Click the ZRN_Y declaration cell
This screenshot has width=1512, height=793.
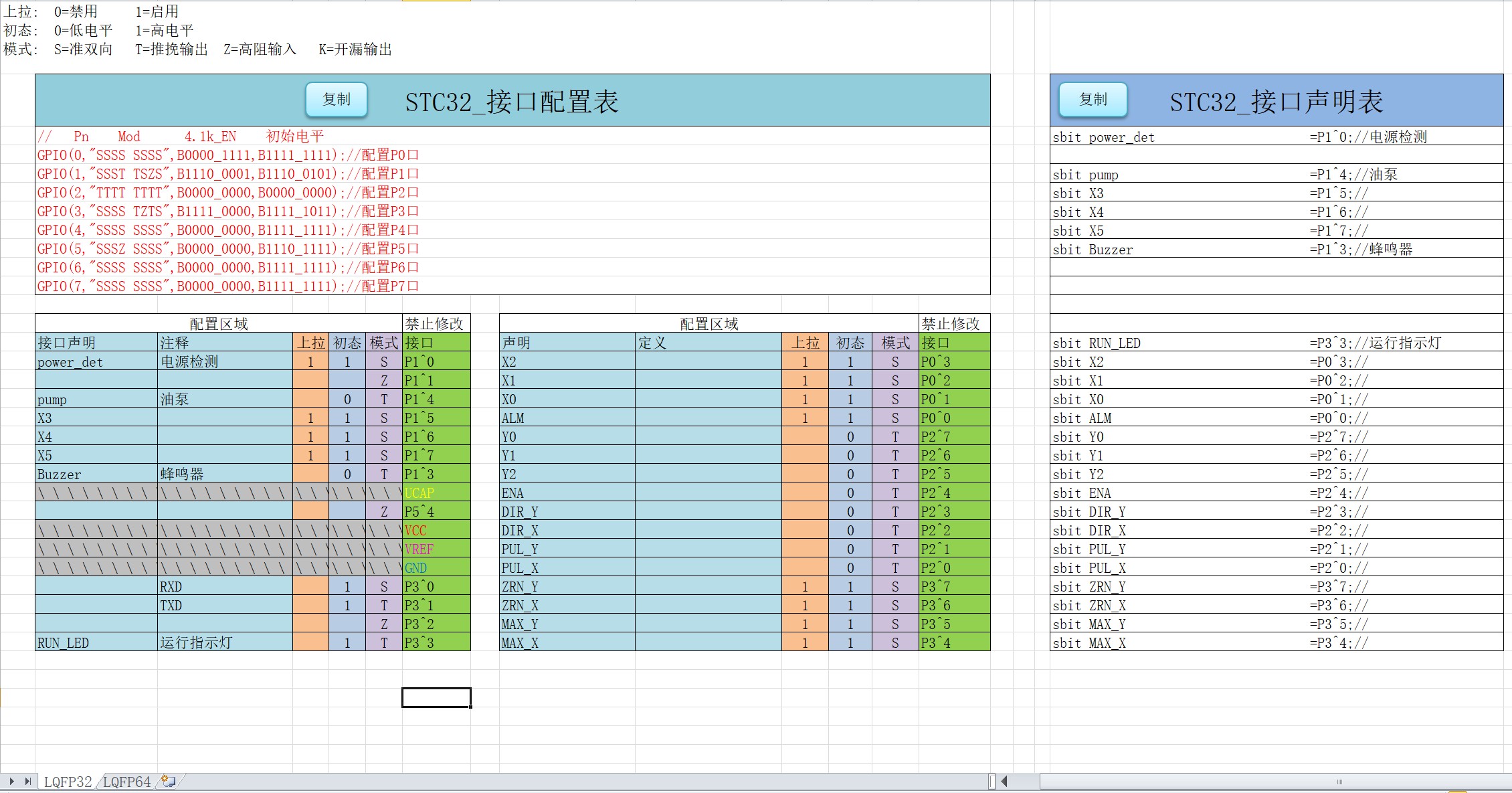(x=566, y=587)
